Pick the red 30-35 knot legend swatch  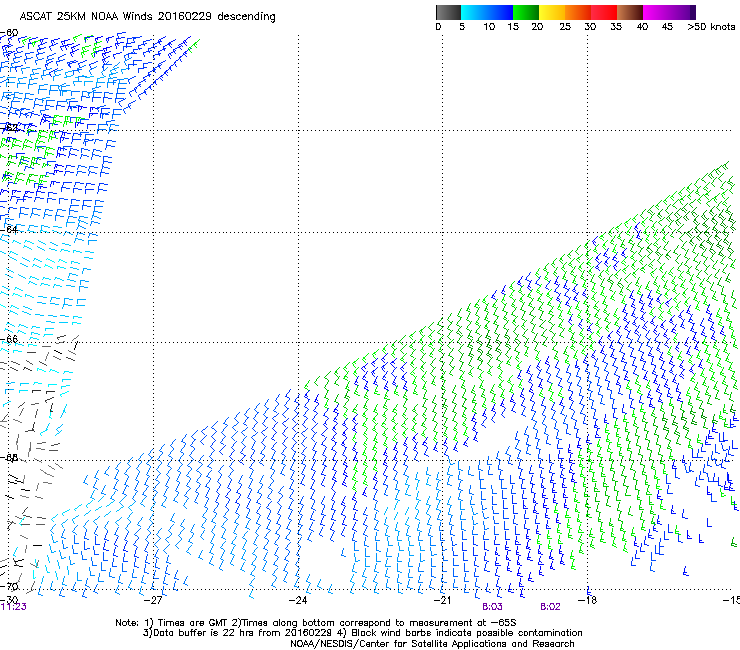(x=604, y=12)
